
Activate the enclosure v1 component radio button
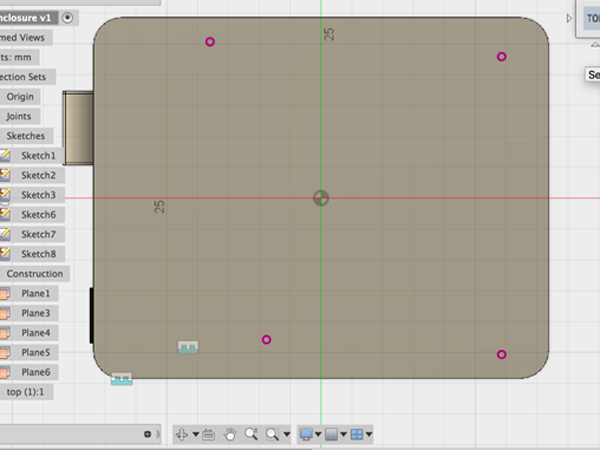tap(67, 18)
